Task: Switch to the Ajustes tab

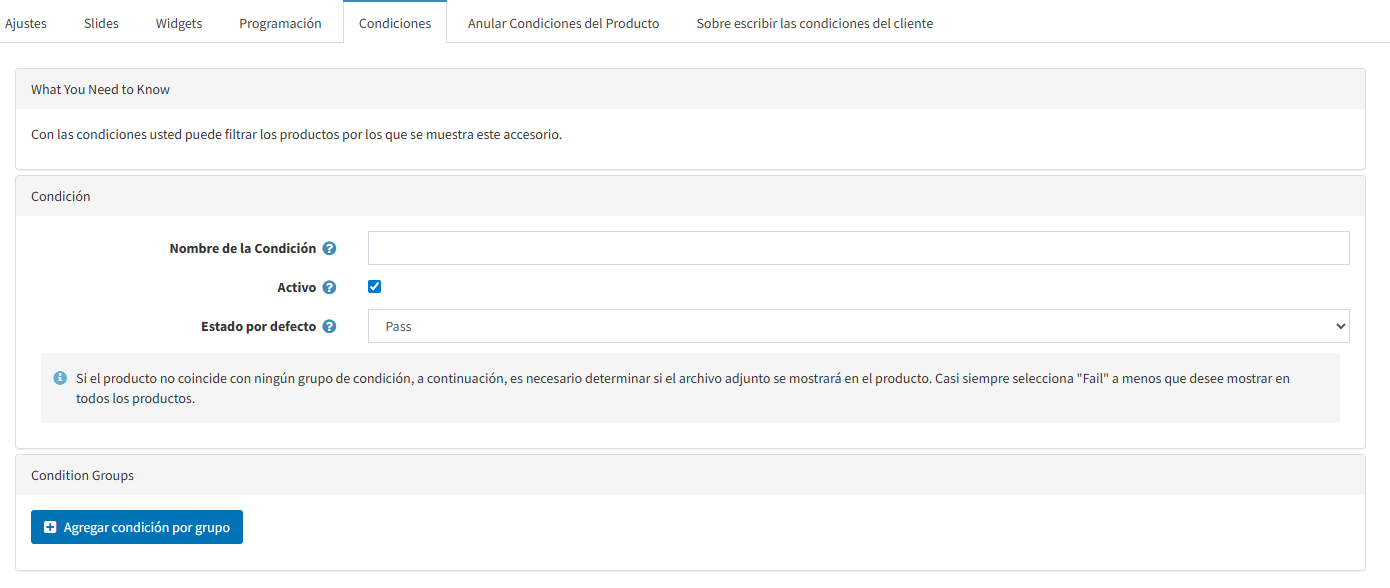Action: [x=26, y=23]
